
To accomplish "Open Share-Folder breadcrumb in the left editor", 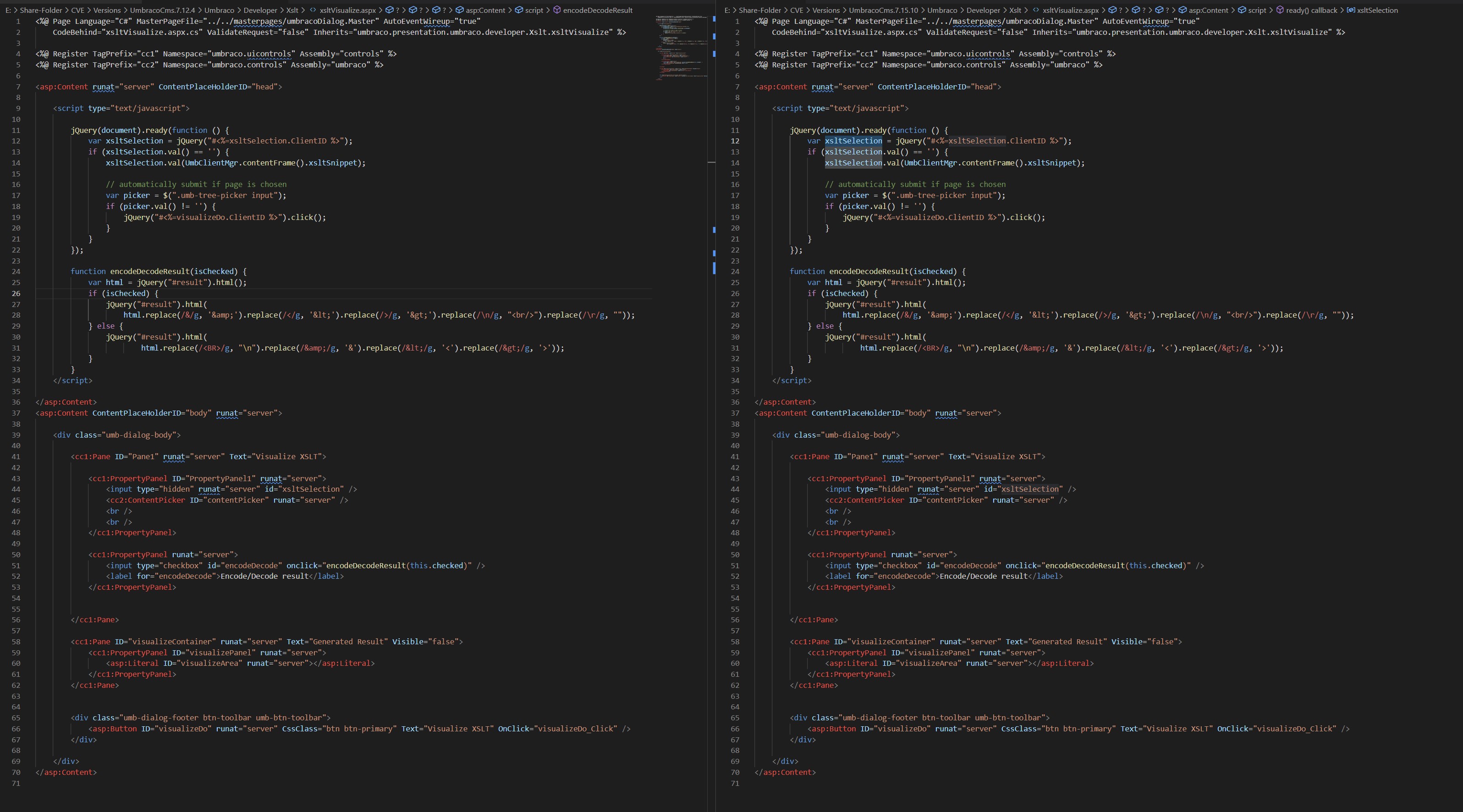I will (x=41, y=10).
